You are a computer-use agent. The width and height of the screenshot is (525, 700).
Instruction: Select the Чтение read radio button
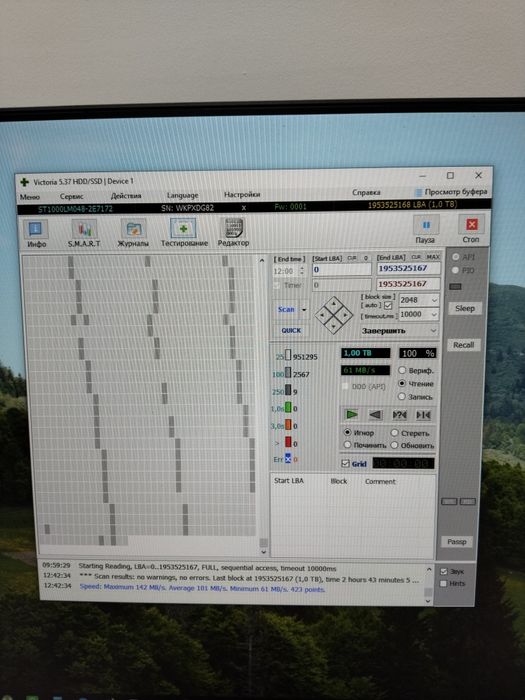(x=402, y=383)
